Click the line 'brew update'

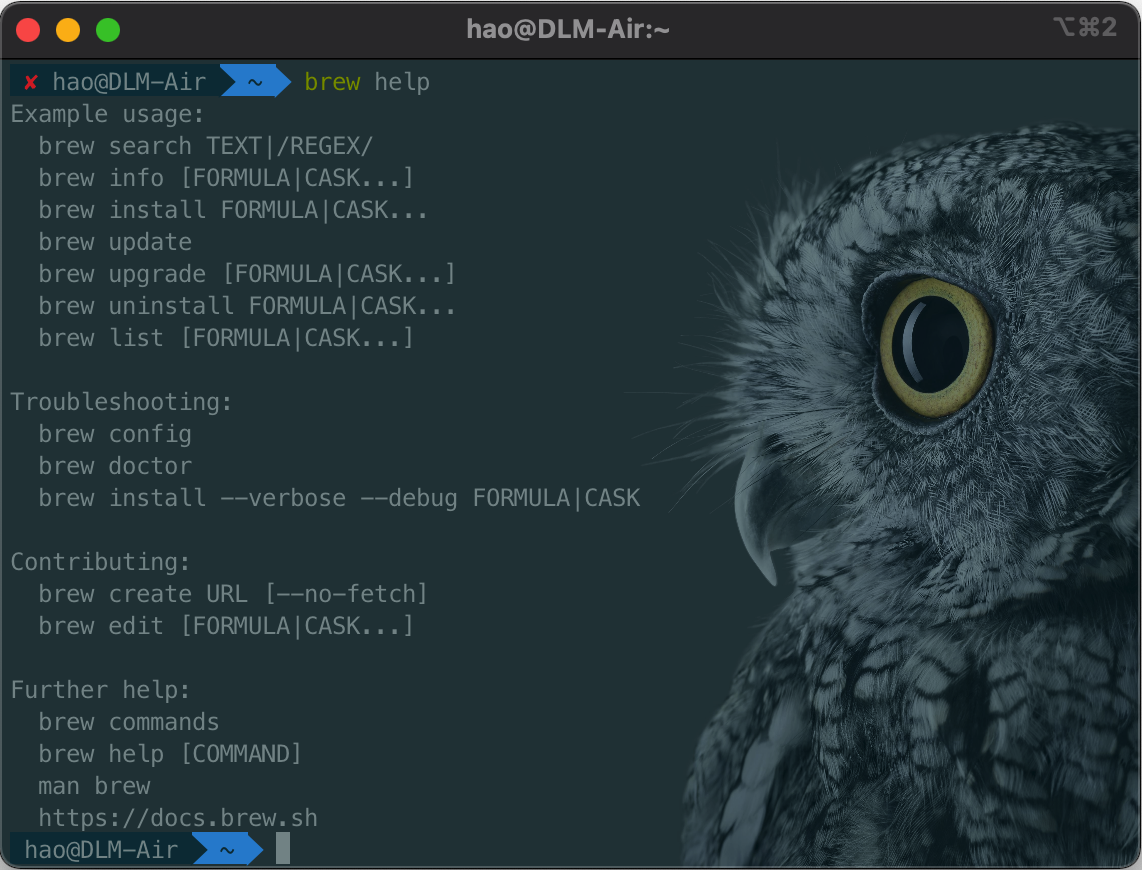[x=115, y=242]
